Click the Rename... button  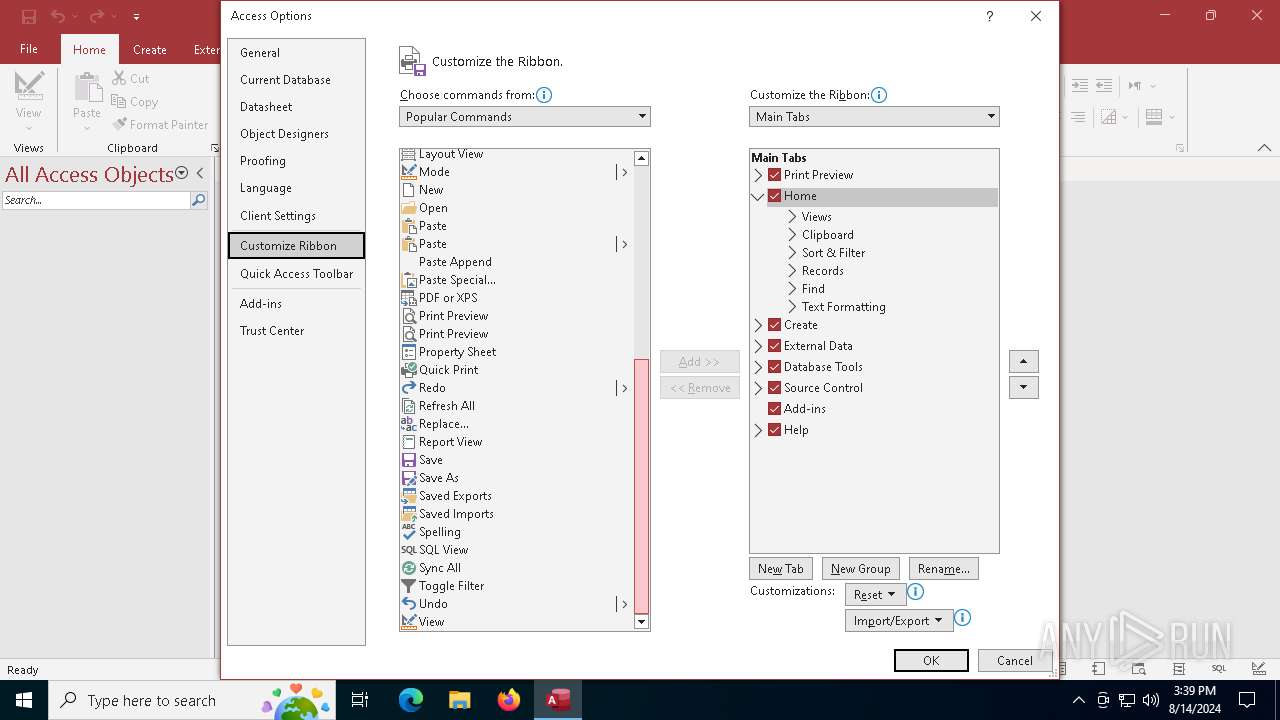(x=944, y=568)
